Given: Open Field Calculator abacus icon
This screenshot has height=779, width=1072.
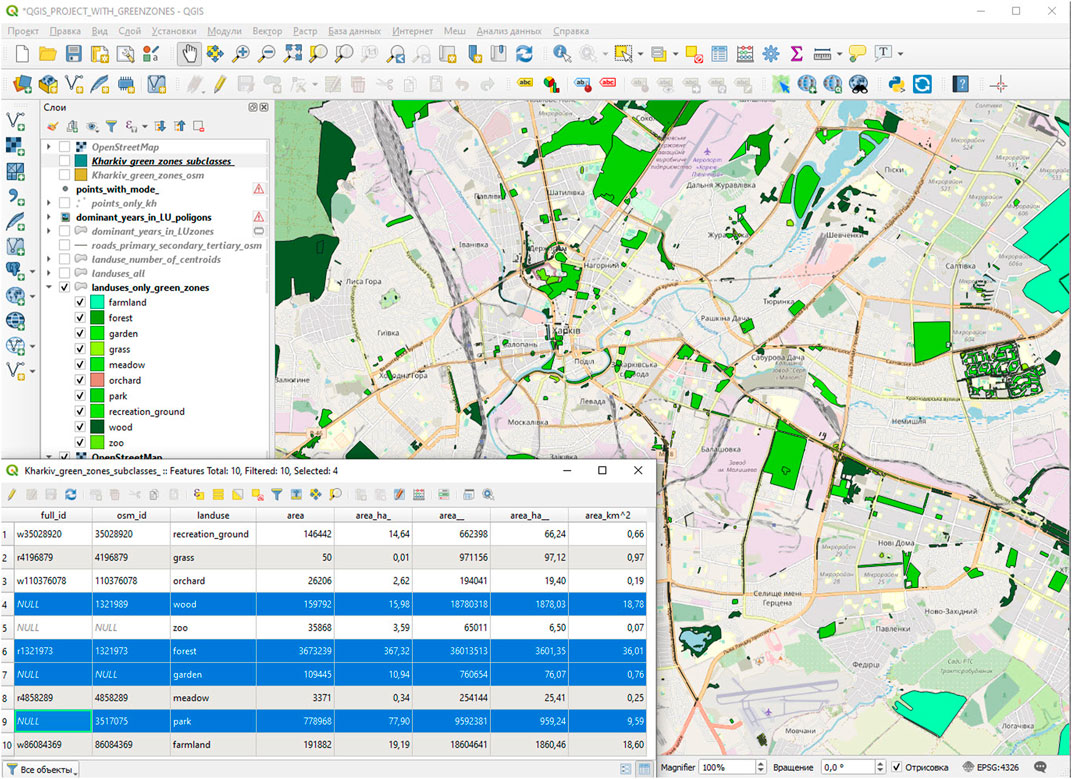Looking at the screenshot, I should coord(745,53).
